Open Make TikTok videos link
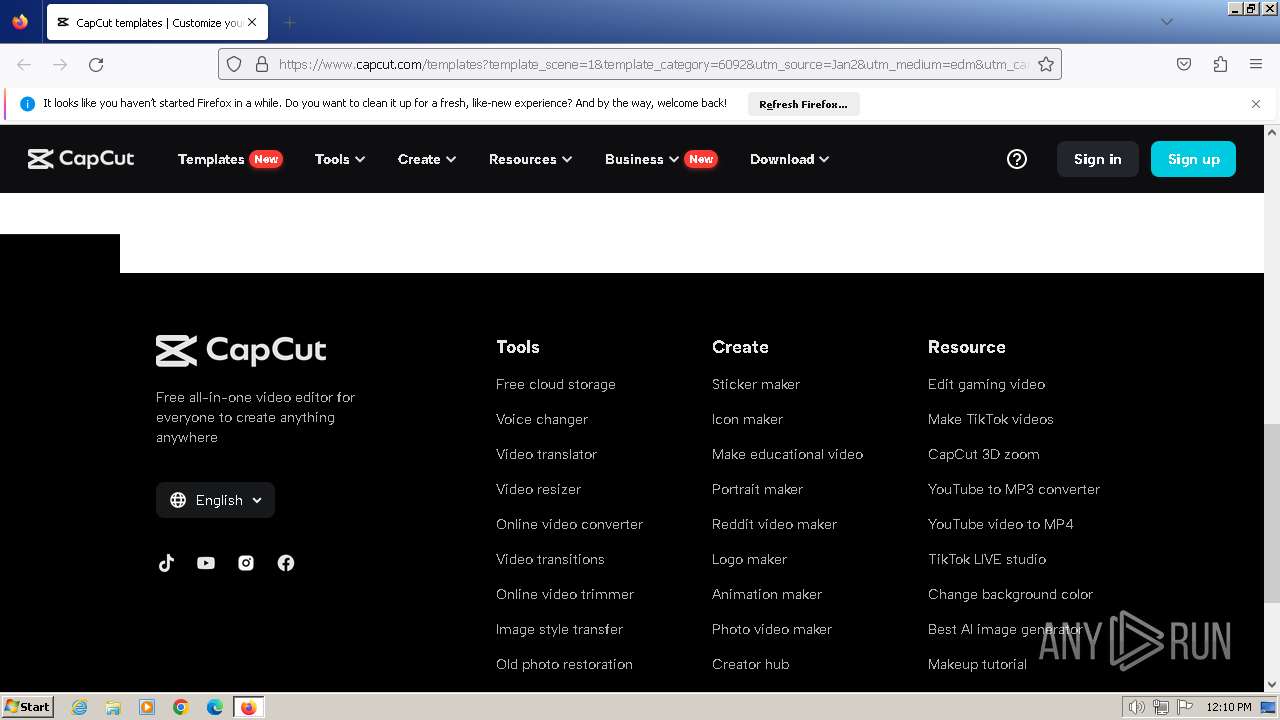This screenshot has height=720, width=1280. pos(990,419)
